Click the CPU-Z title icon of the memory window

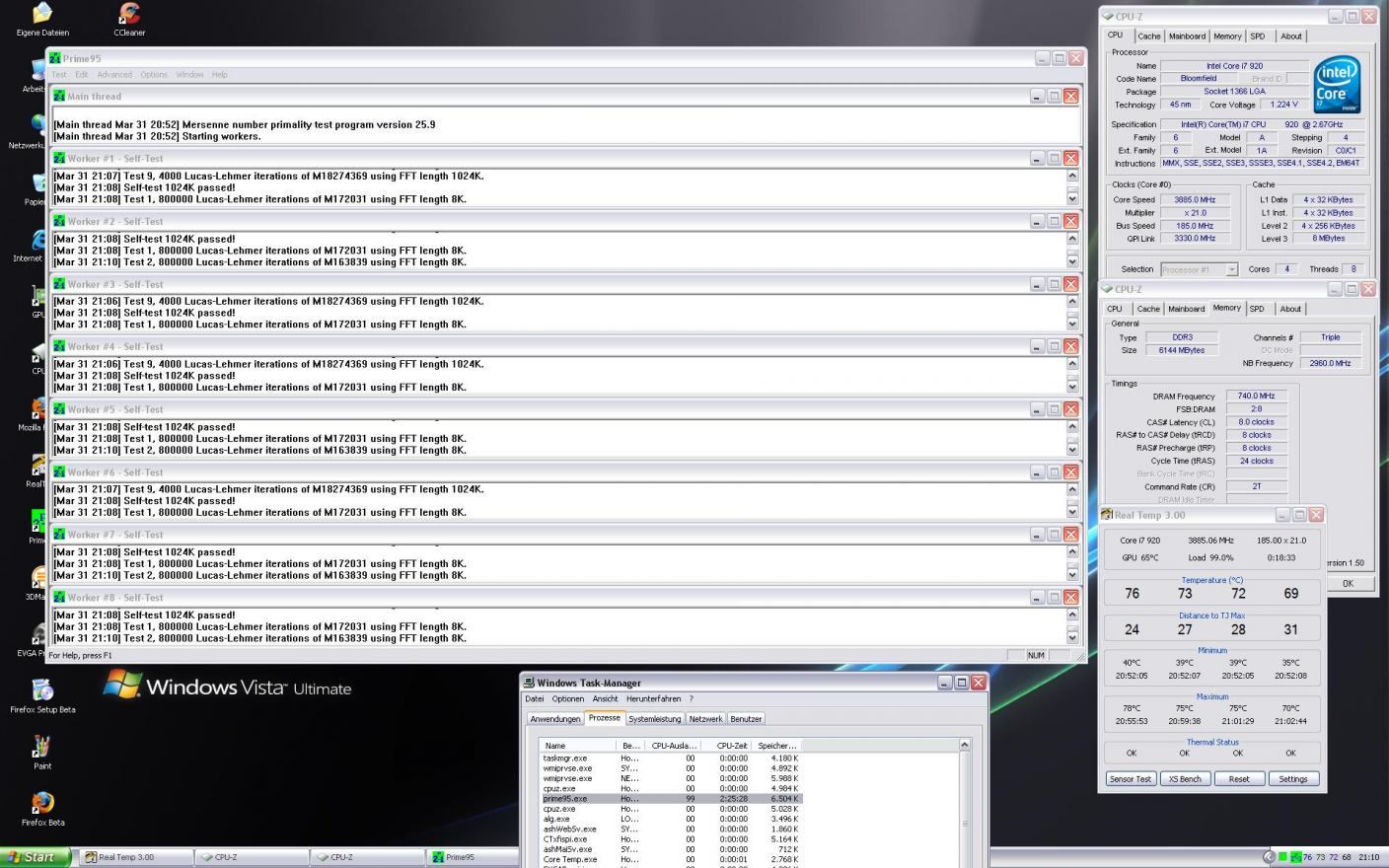coord(1107,289)
